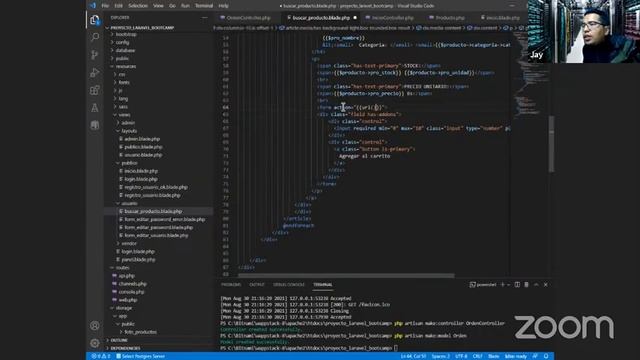
Task: Select the powershell terminal entry
Action: coord(483,284)
